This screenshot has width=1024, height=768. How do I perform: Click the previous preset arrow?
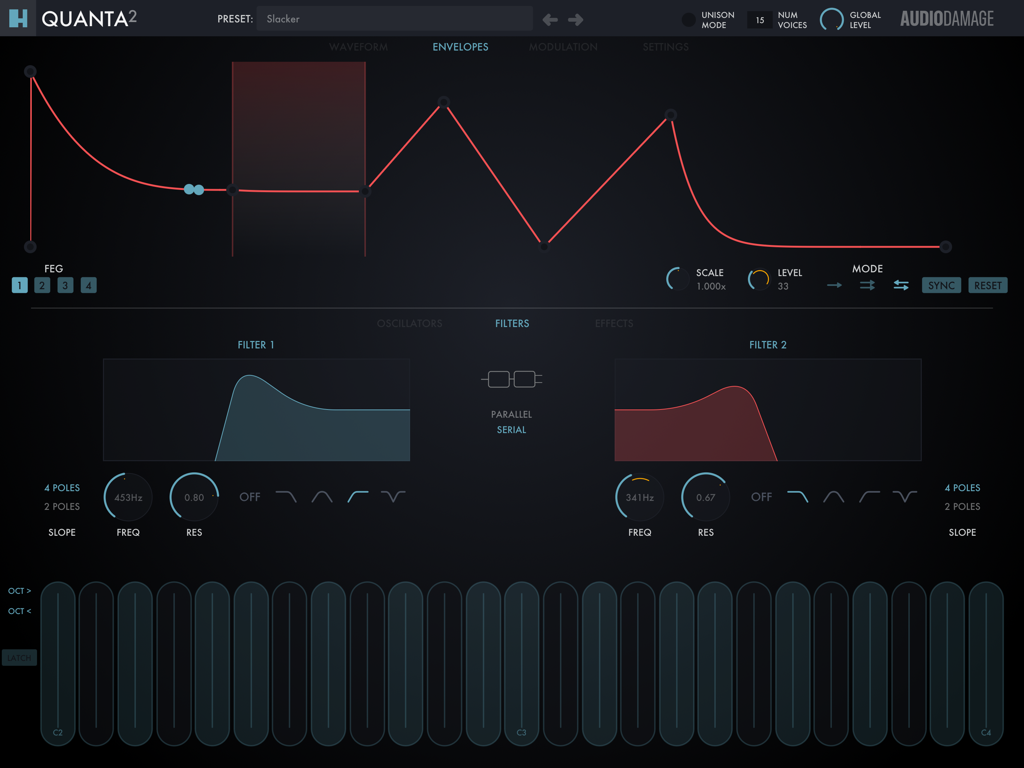pyautogui.click(x=549, y=18)
